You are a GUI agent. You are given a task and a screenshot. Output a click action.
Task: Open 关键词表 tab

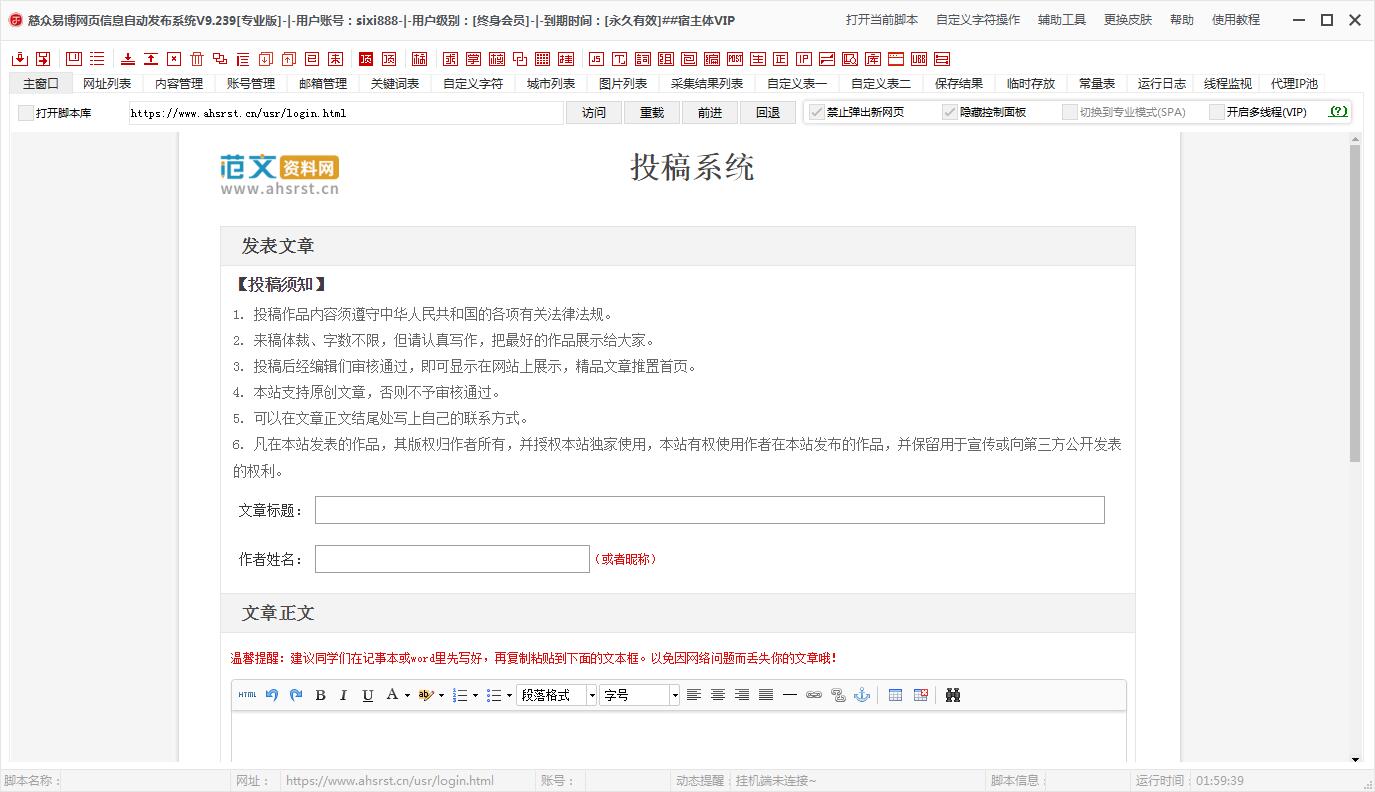[395, 84]
